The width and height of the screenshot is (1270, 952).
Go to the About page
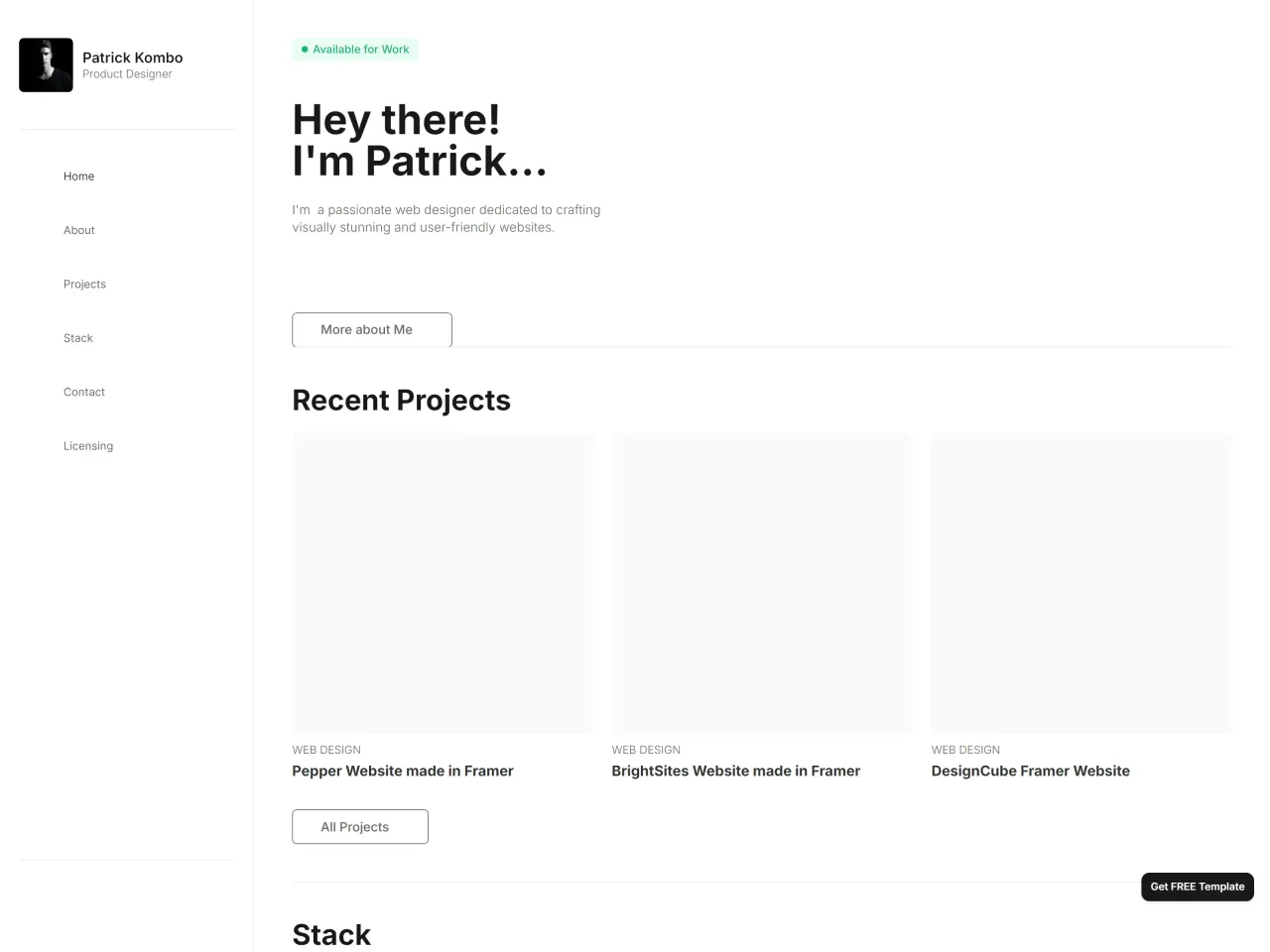pyautogui.click(x=79, y=230)
